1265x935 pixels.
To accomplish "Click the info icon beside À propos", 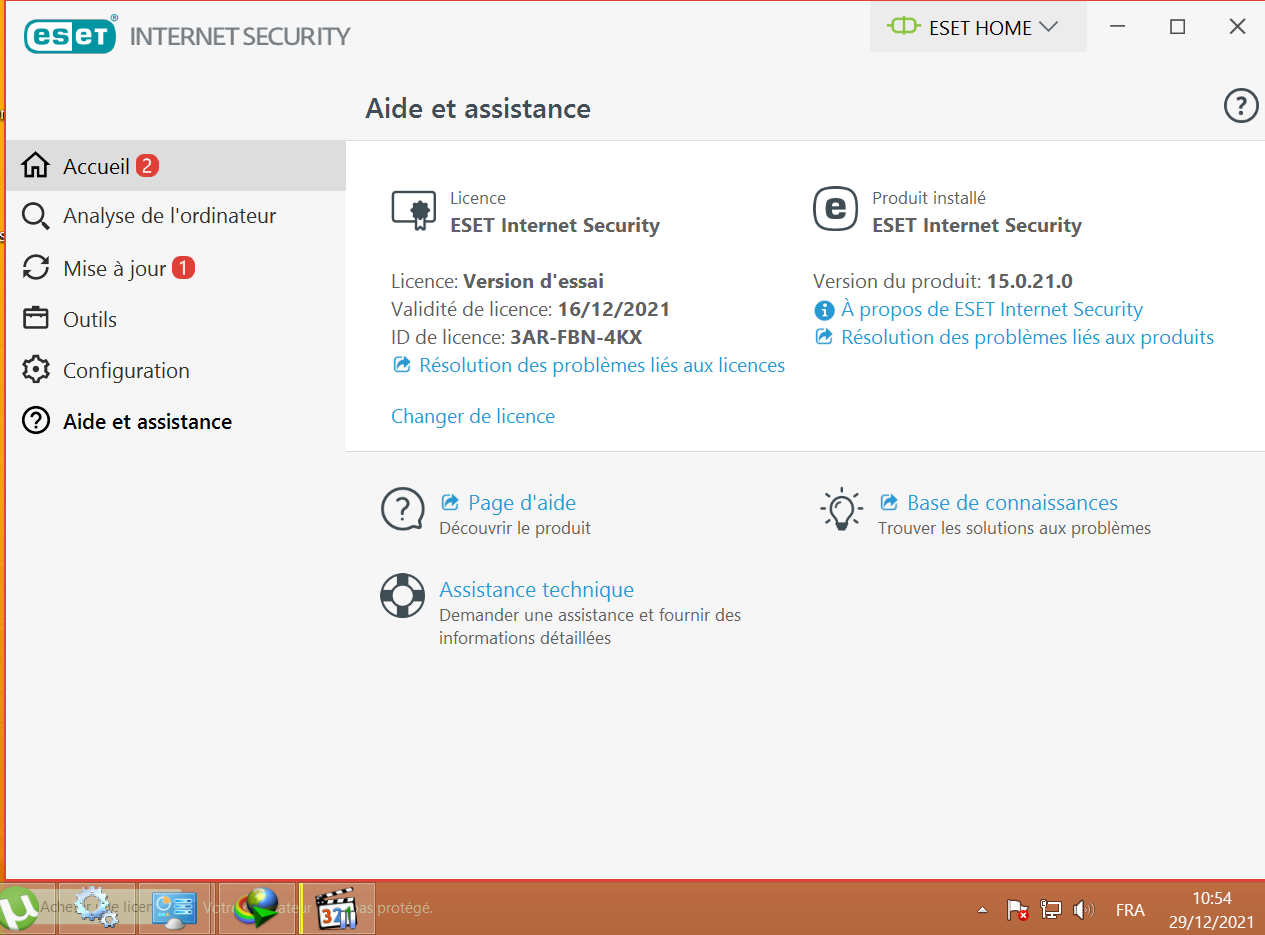I will 824,310.
